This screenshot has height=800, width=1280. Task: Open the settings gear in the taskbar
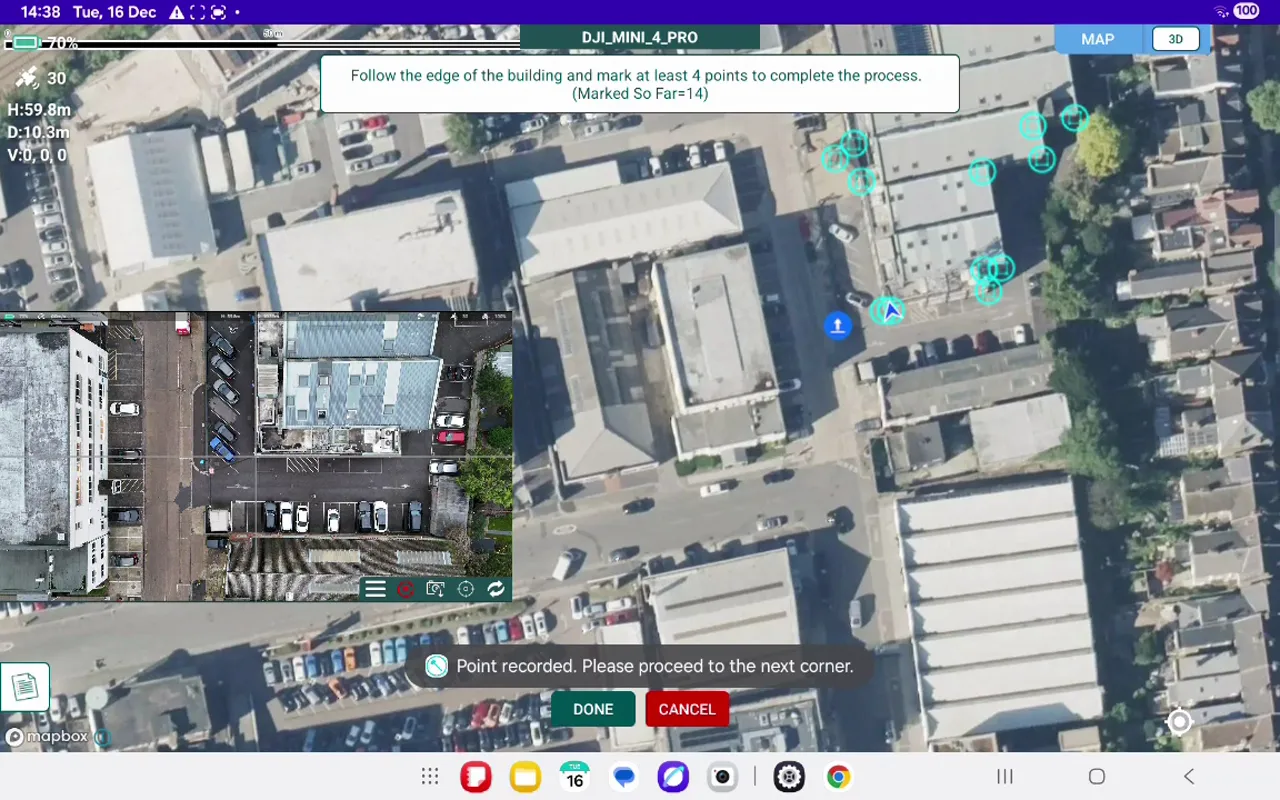(x=788, y=776)
